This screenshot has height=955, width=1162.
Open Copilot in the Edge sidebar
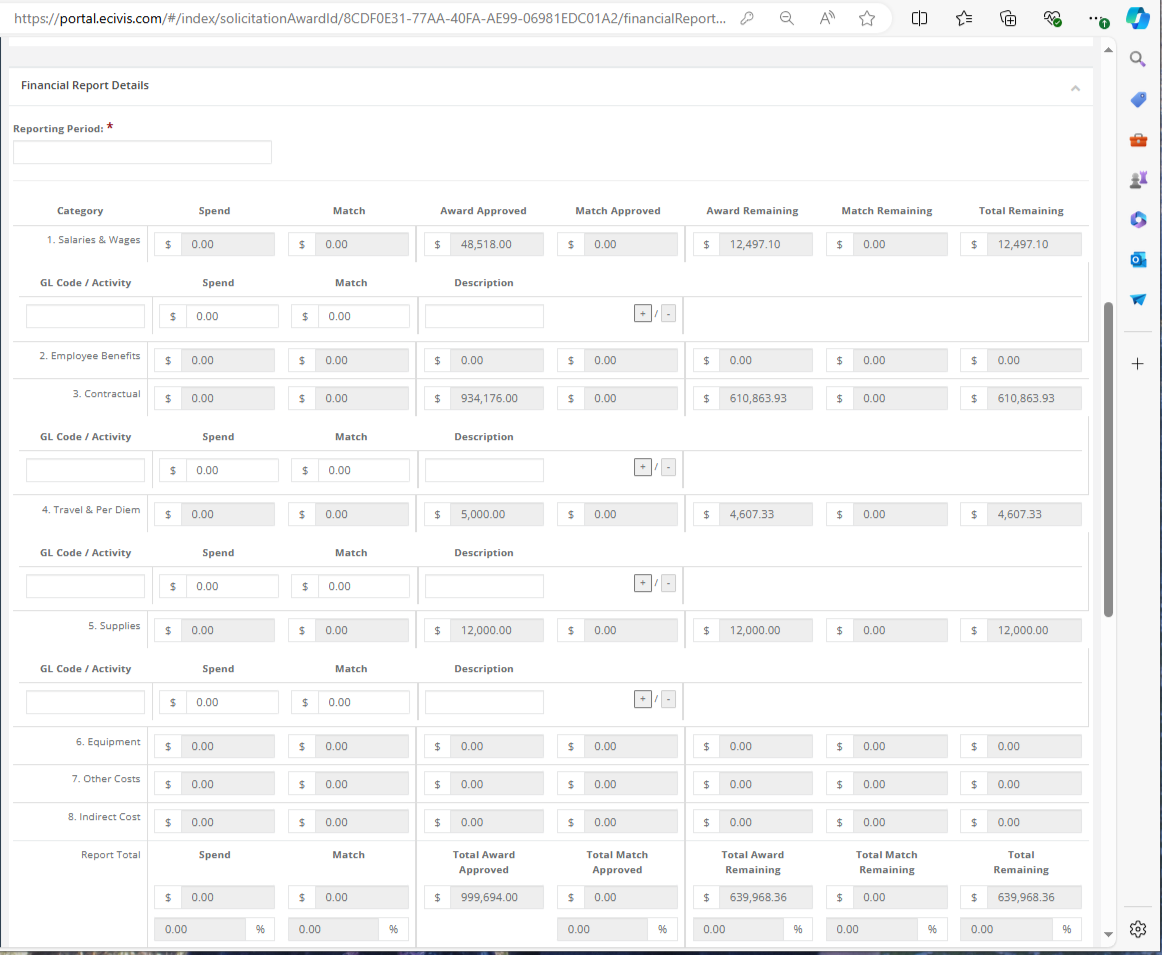[1138, 18]
